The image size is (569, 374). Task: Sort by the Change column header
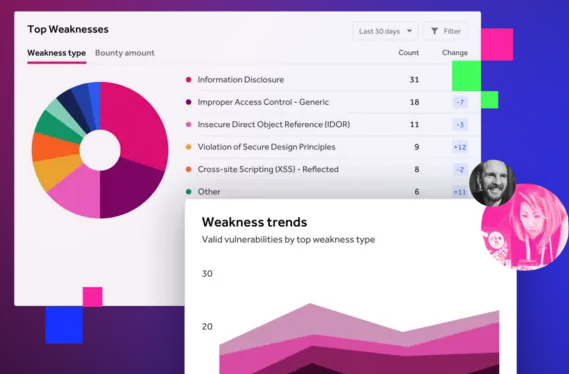(455, 53)
